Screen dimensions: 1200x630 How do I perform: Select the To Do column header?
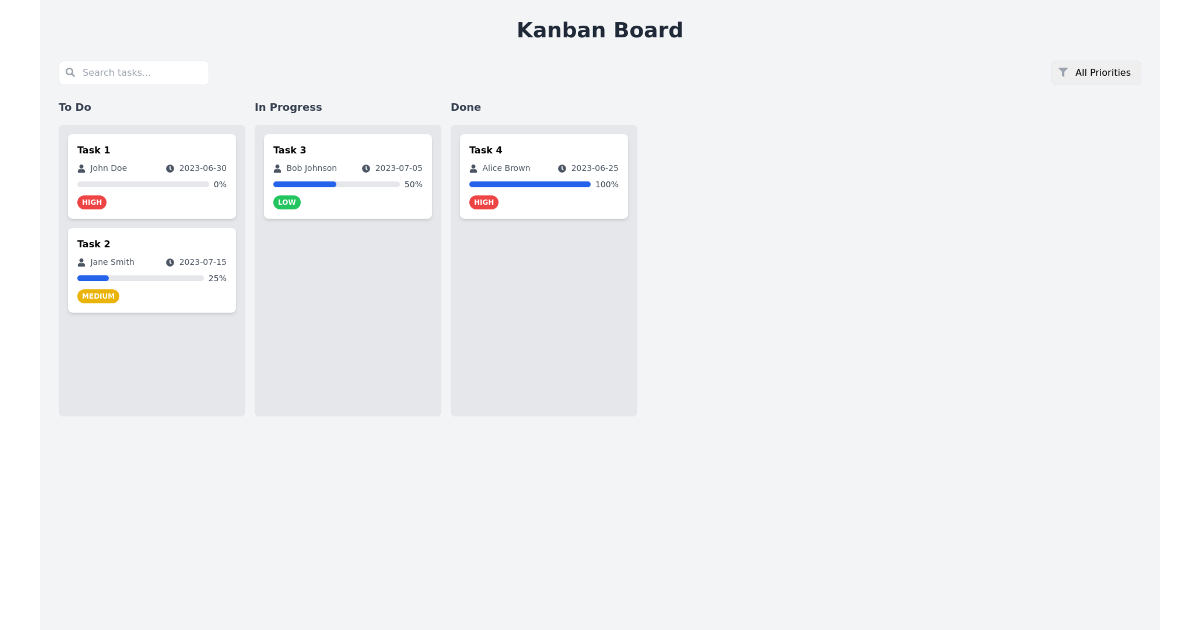(x=75, y=107)
